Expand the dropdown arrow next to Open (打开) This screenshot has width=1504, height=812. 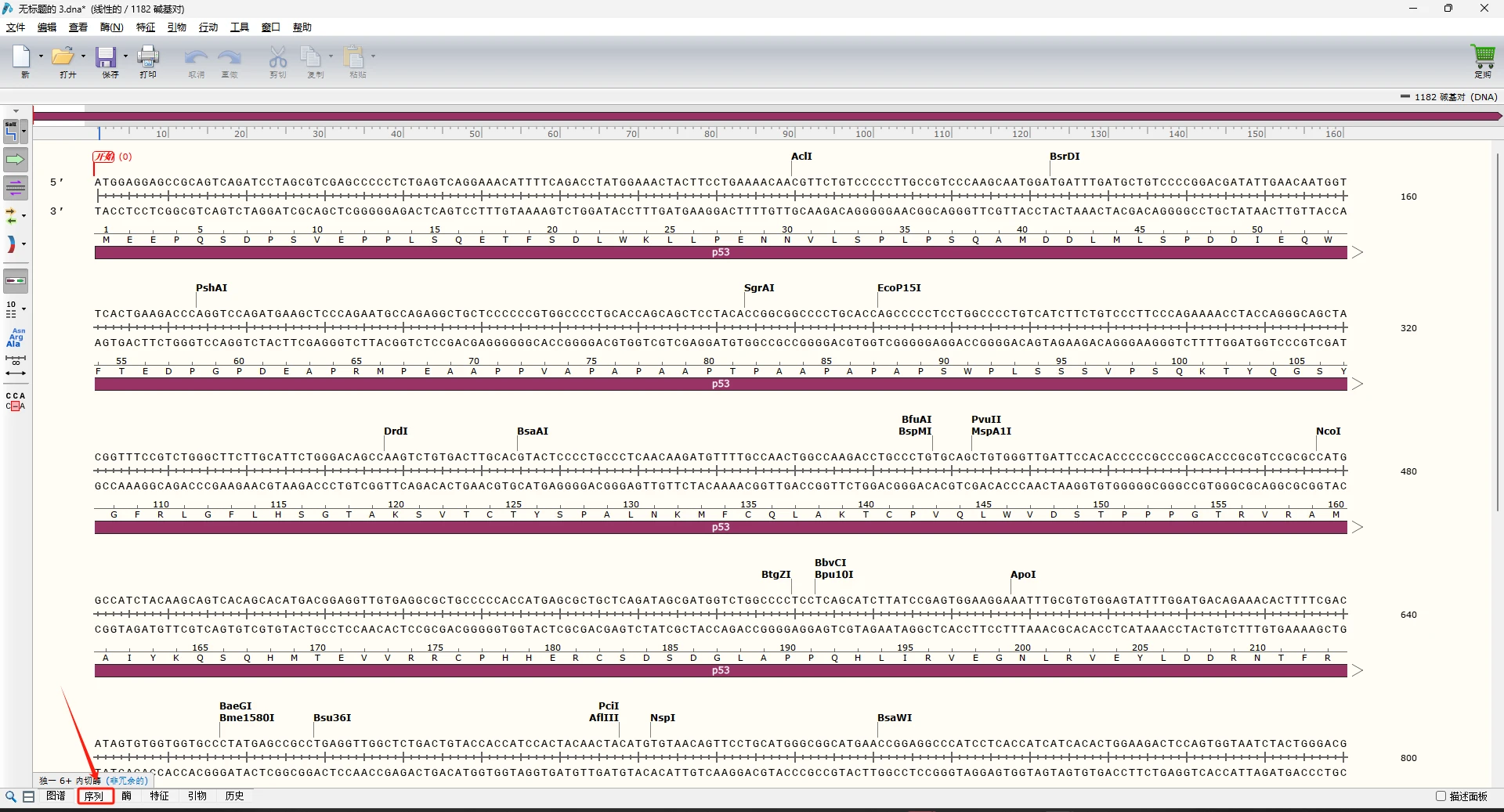tap(83, 56)
